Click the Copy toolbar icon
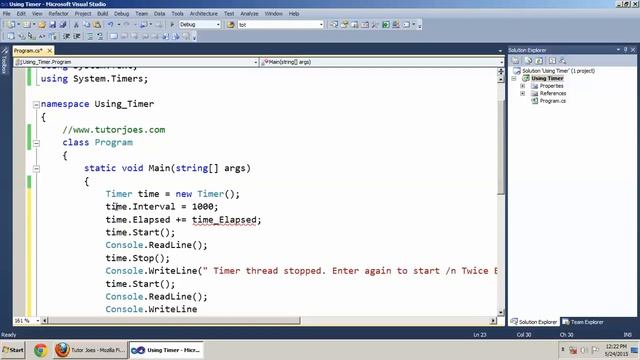 tap(87, 25)
